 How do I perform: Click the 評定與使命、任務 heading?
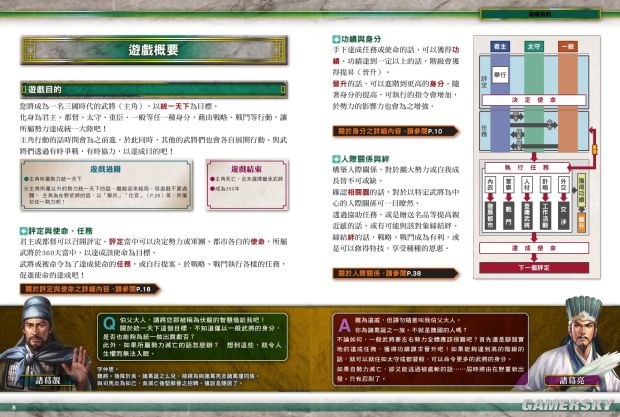tap(60, 231)
